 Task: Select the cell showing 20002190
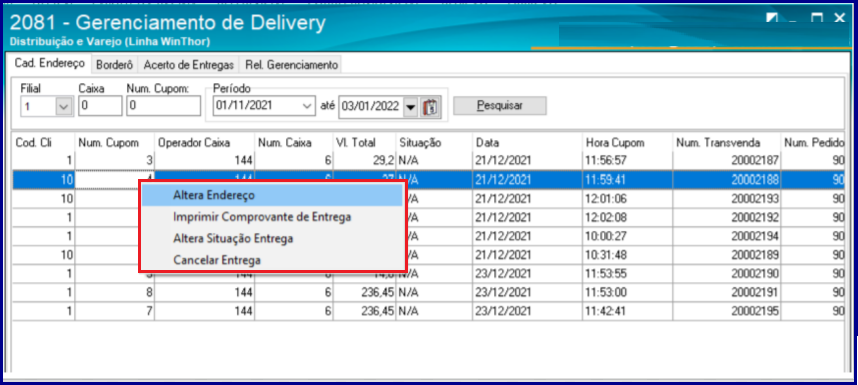[x=727, y=273]
